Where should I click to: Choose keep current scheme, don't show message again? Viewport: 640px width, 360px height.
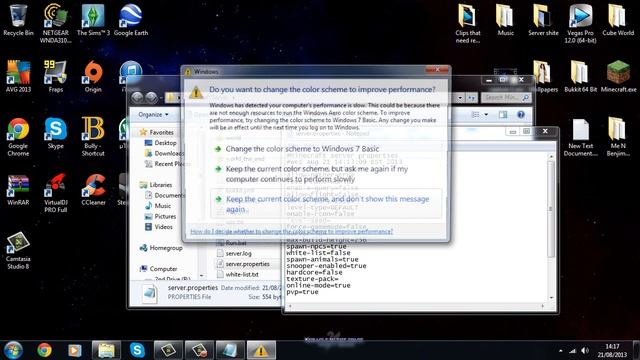[x=326, y=204]
